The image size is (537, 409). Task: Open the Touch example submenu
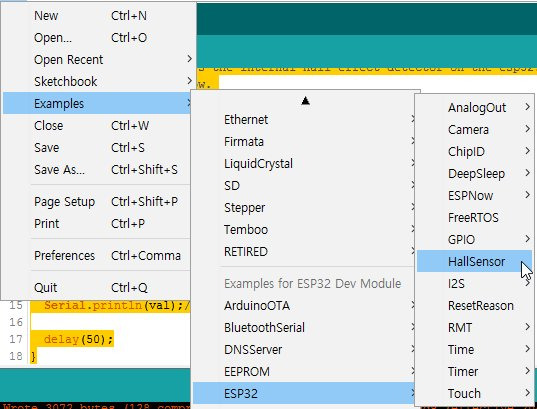point(474,393)
